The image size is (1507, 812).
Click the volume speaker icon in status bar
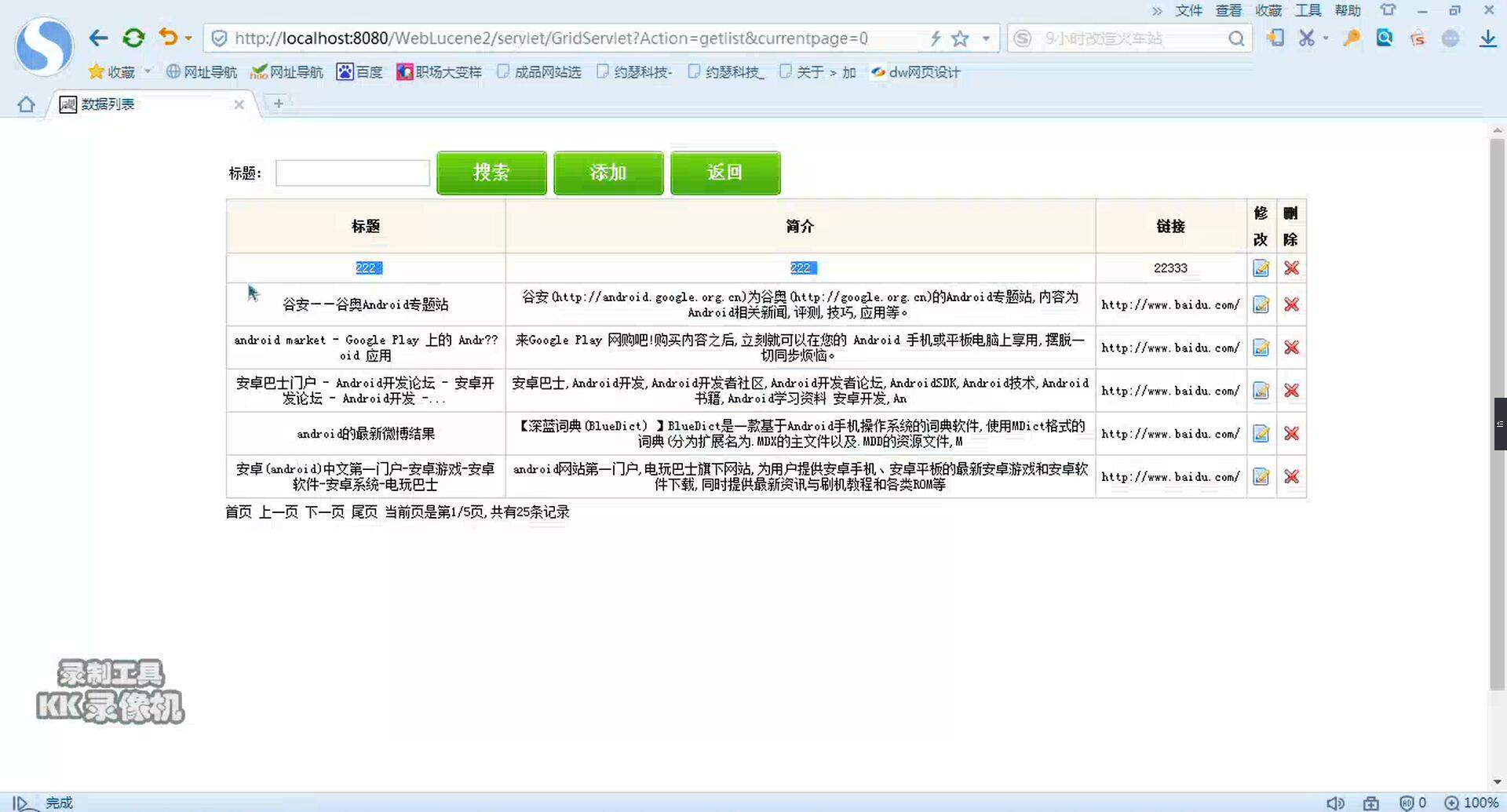1335,803
